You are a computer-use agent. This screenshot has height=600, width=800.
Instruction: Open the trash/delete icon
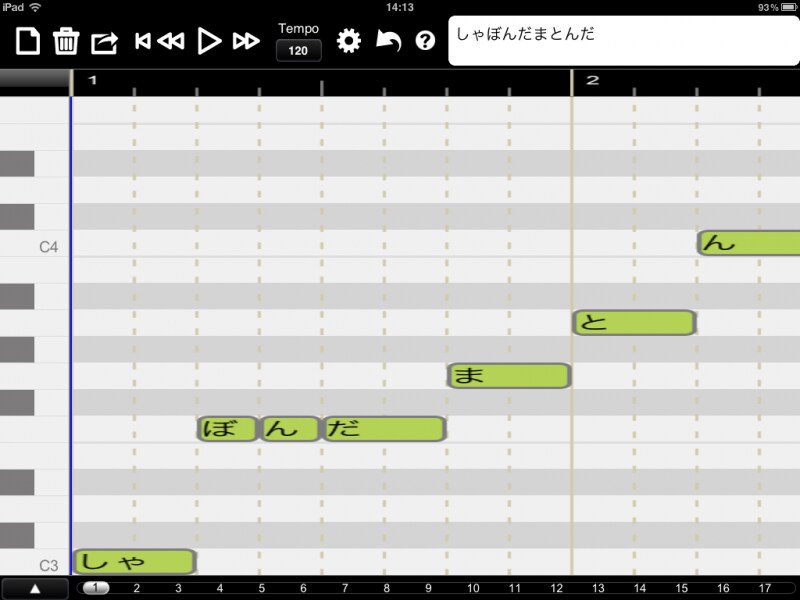click(x=68, y=39)
